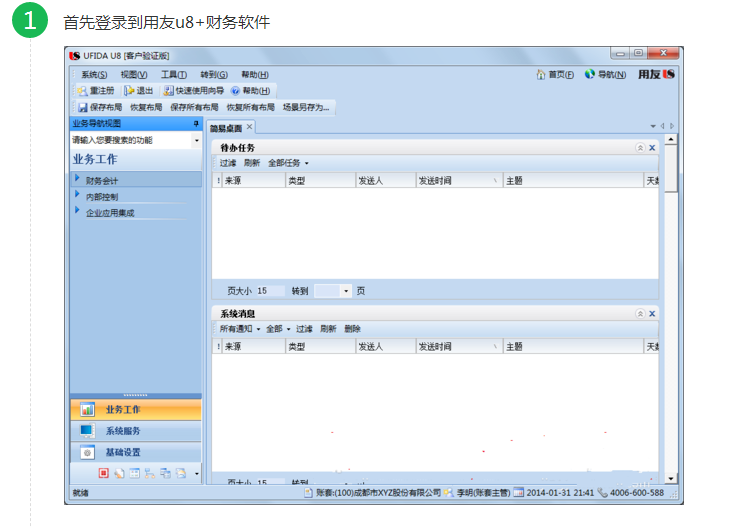Open the 系统(S) menu

tap(94, 74)
